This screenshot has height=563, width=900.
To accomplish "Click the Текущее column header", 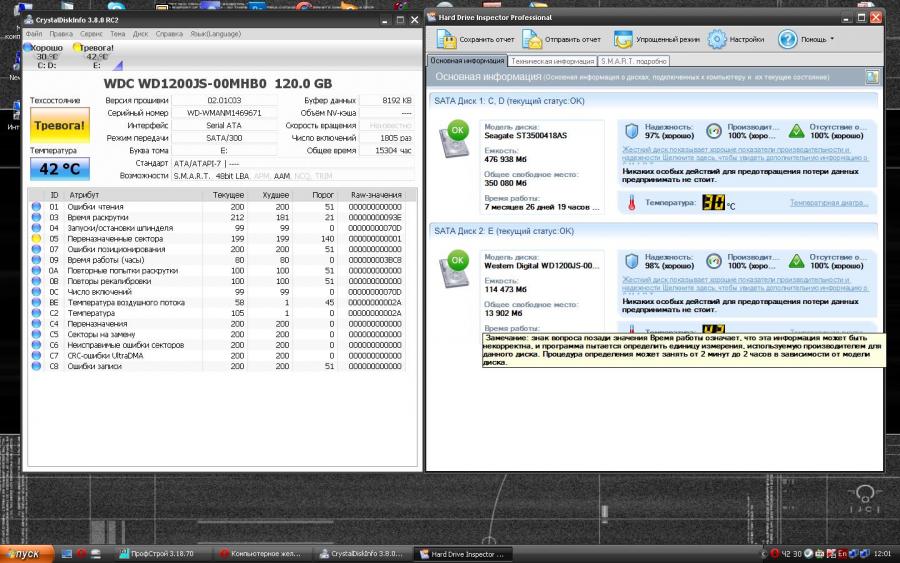I will [227, 195].
